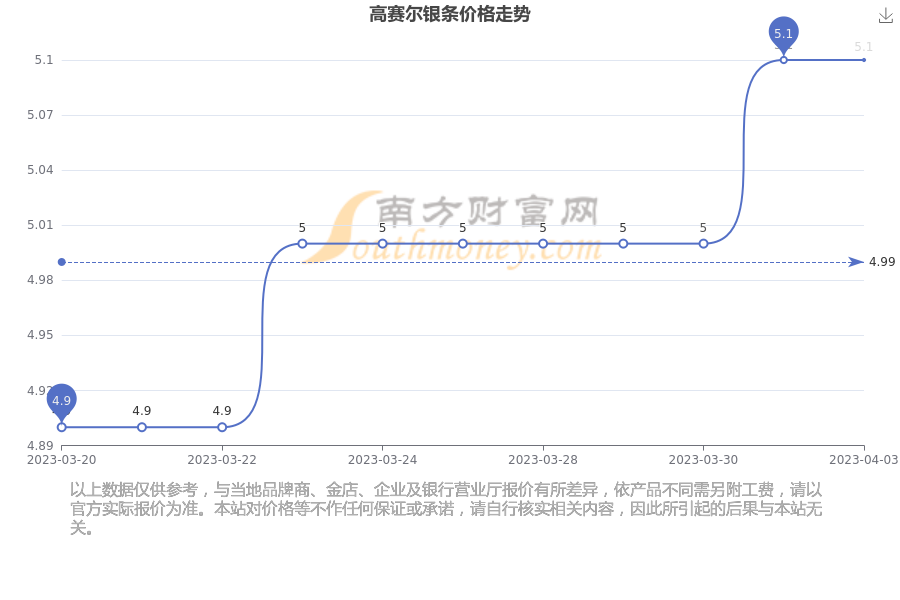
Task: Download the chart as image
Action: pyautogui.click(x=886, y=16)
